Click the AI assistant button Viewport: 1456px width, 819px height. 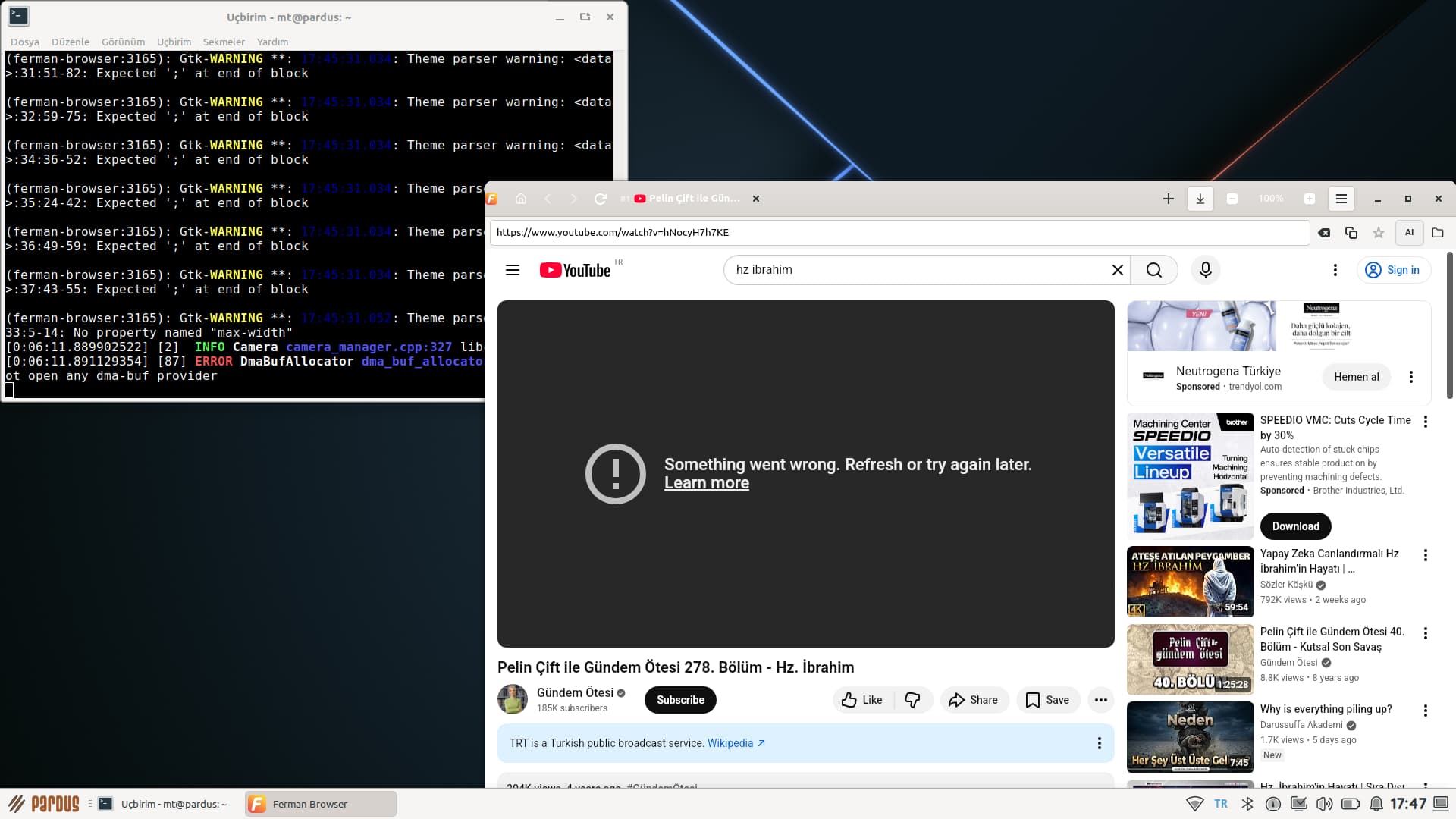point(1409,233)
